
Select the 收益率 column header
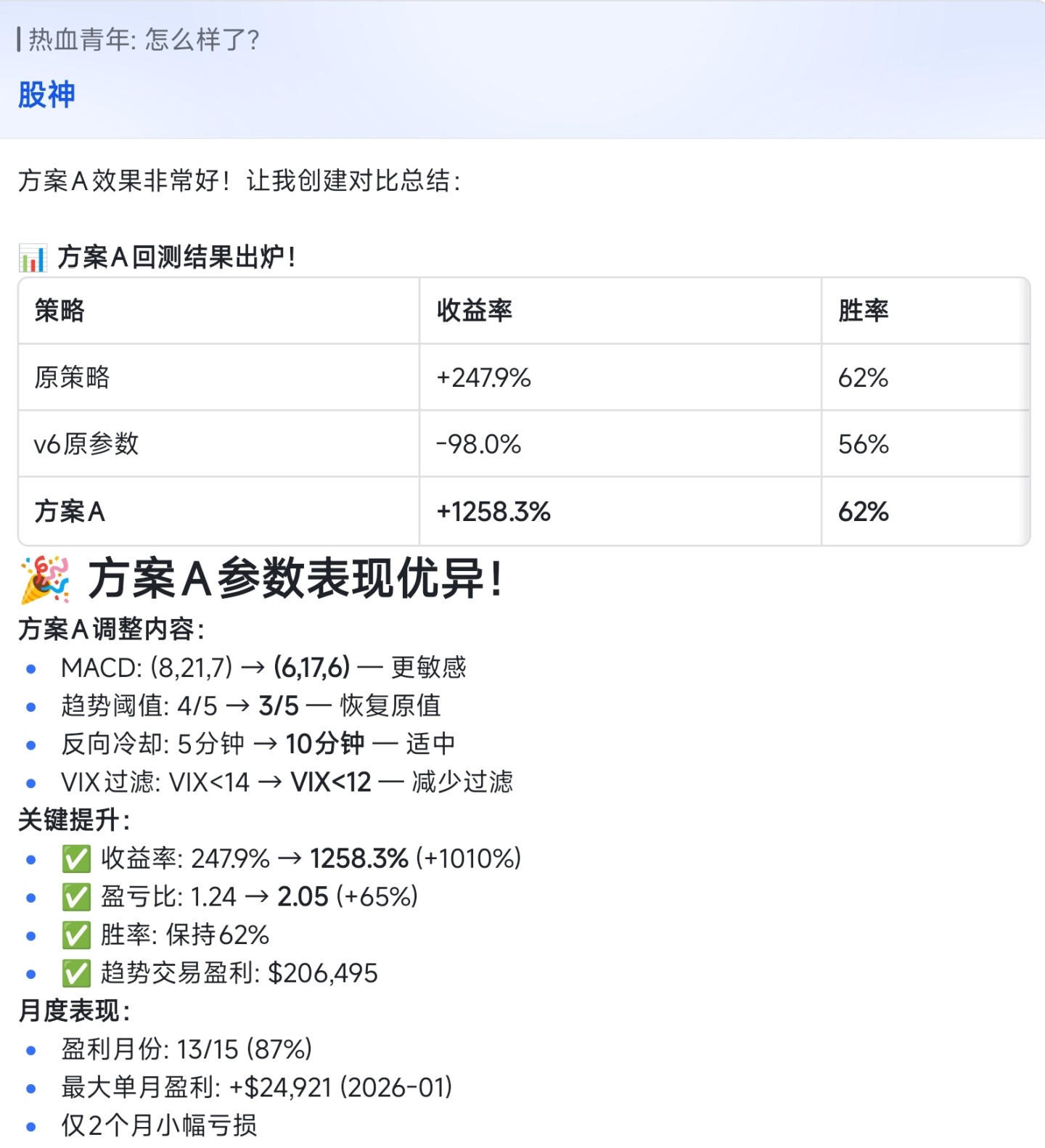tap(475, 311)
